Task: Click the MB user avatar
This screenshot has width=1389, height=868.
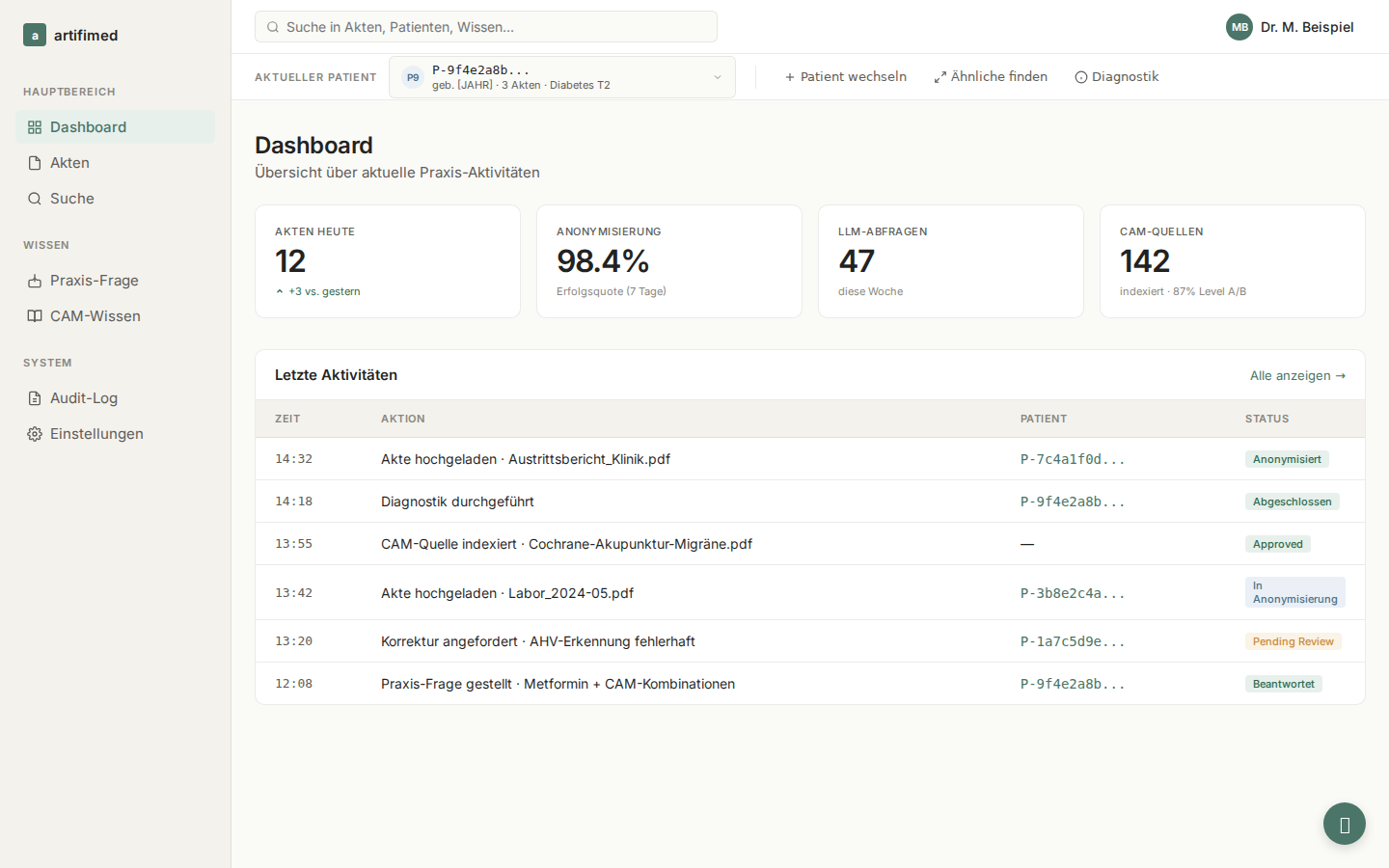Action: (1239, 27)
